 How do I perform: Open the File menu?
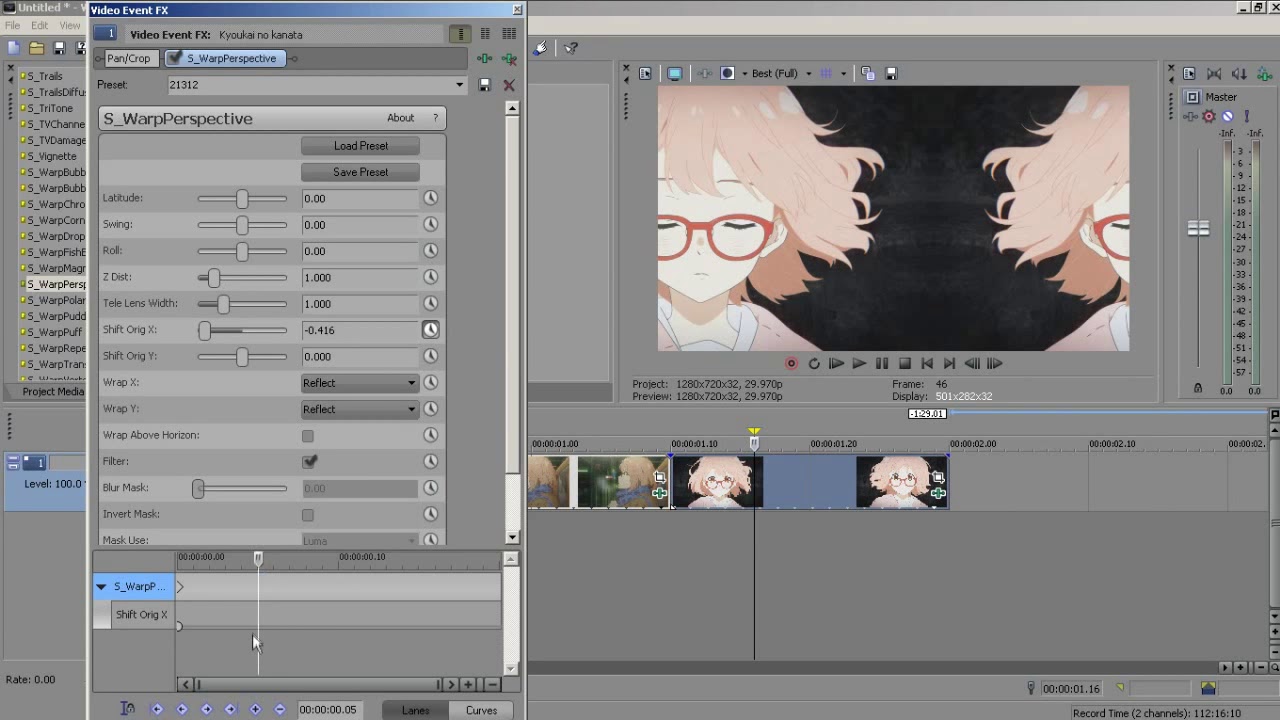12,25
